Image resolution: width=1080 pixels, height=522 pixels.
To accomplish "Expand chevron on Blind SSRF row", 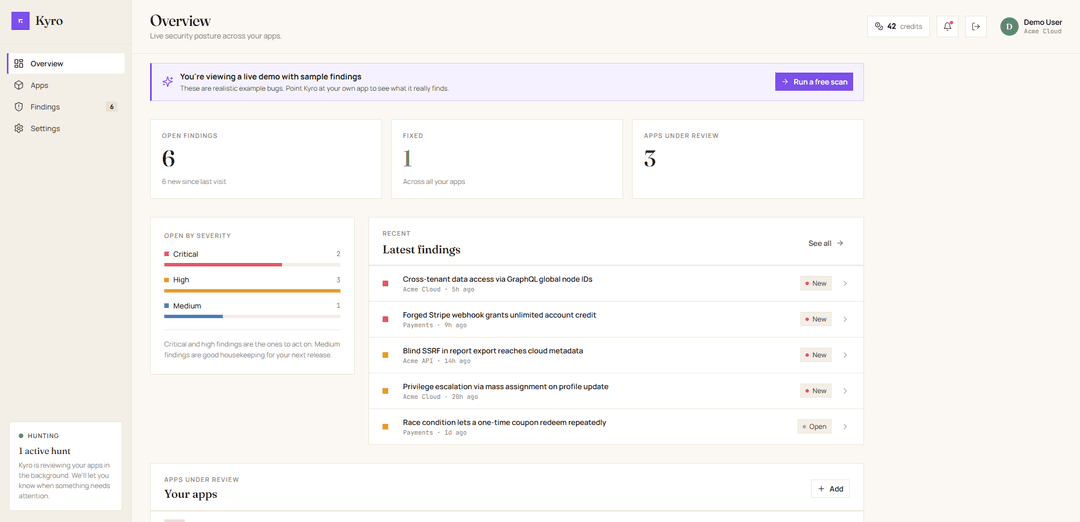I will 845,355.
